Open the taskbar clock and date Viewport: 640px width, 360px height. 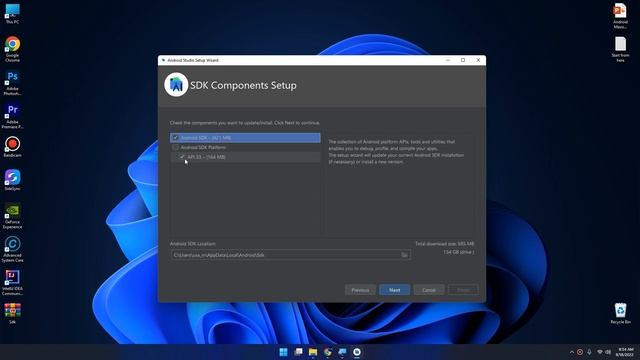[625, 352]
